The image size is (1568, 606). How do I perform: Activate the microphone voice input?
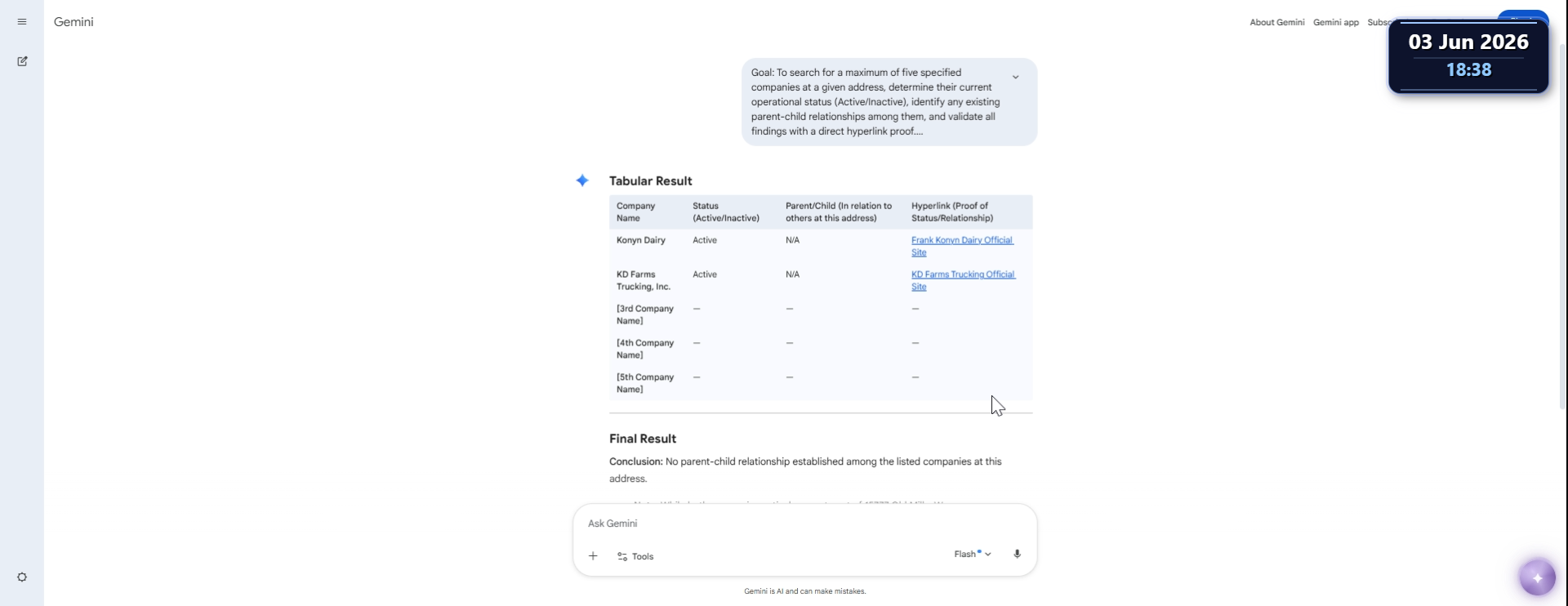1017,554
